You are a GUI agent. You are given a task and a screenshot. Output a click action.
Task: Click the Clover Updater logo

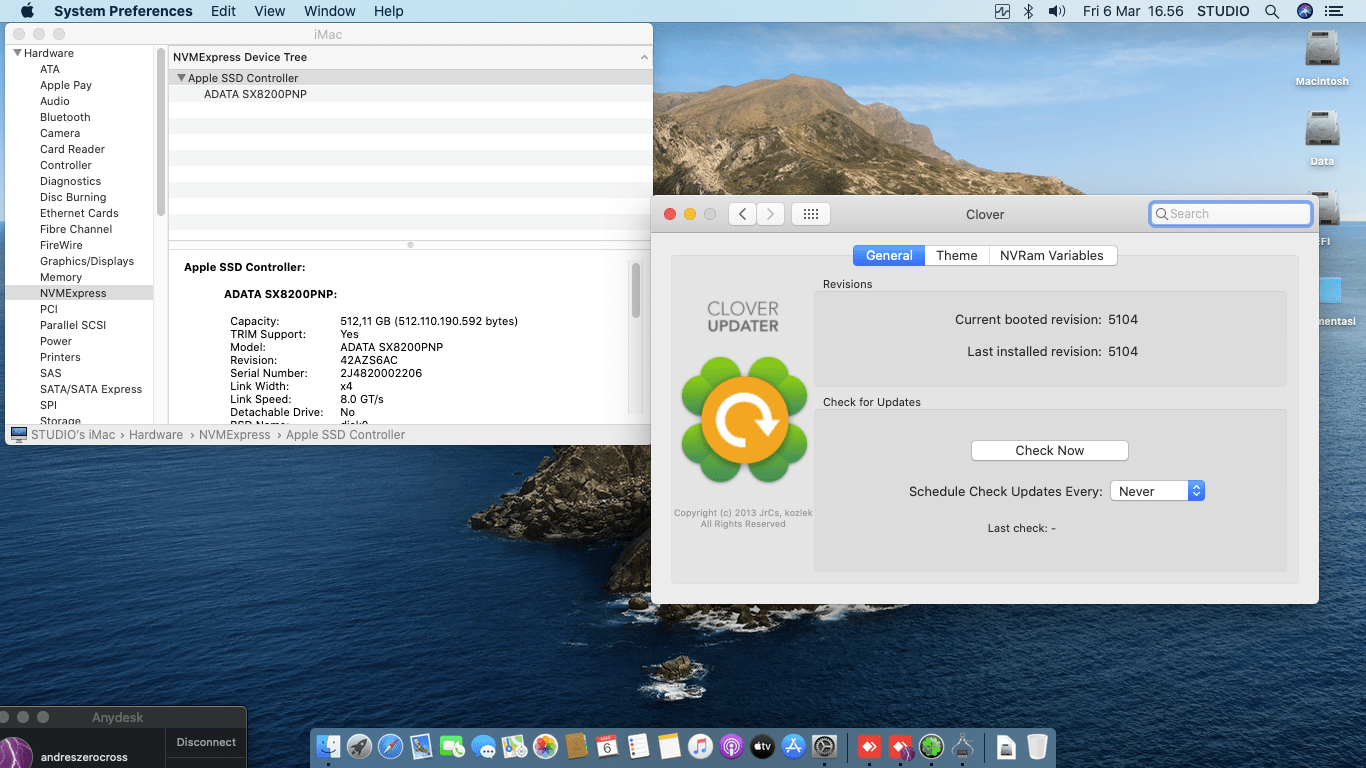(x=744, y=420)
